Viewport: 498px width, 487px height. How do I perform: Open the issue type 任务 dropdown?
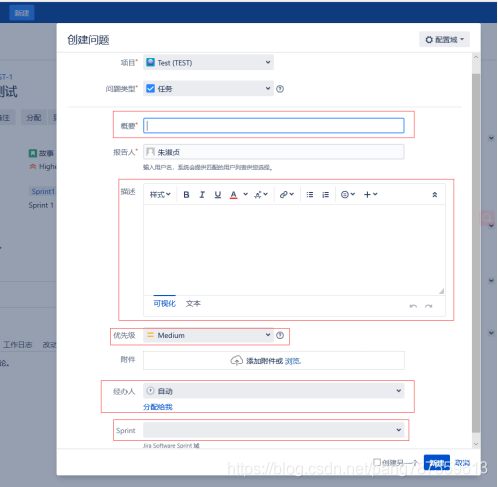209,89
